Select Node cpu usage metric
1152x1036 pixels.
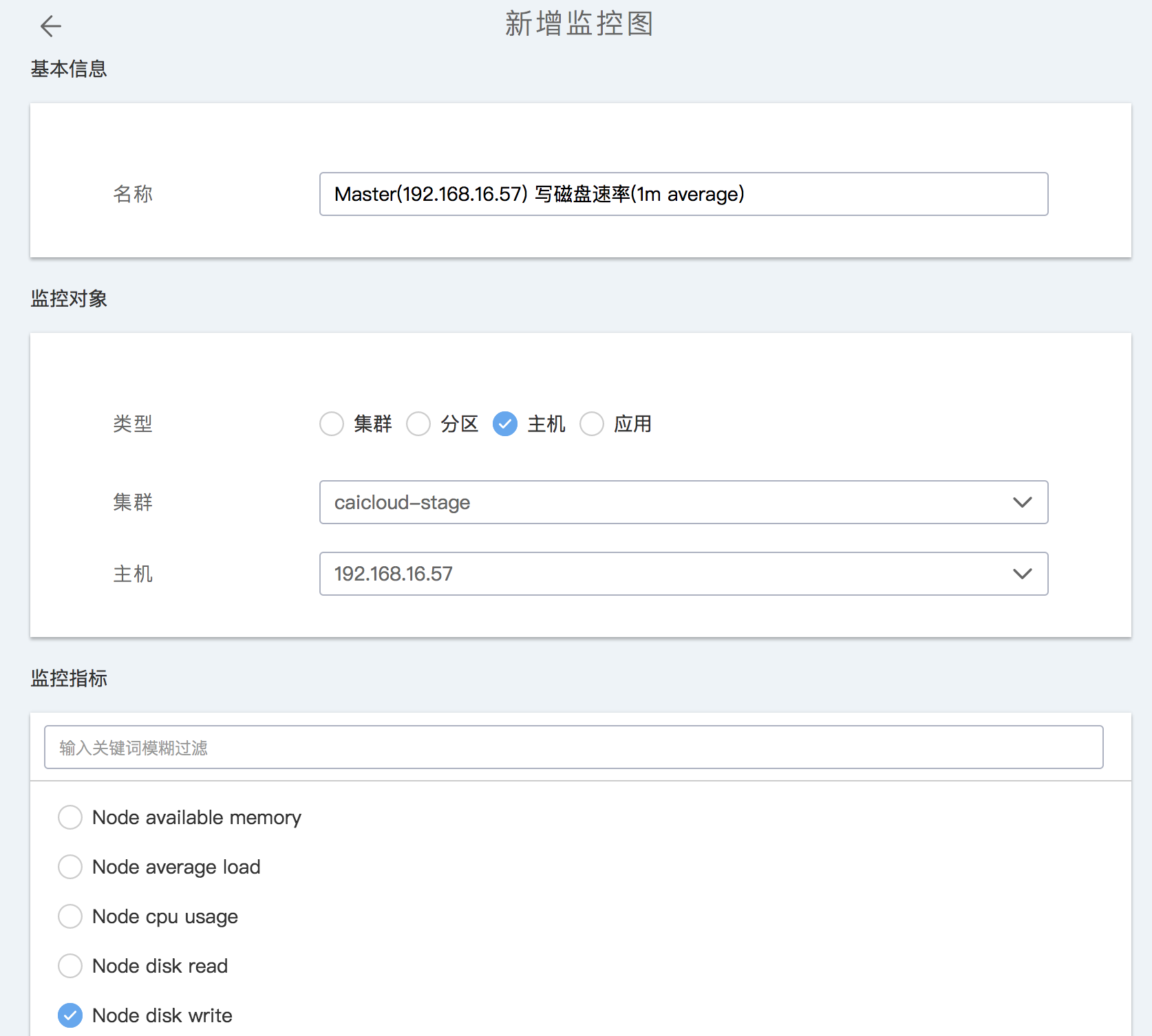(x=70, y=916)
